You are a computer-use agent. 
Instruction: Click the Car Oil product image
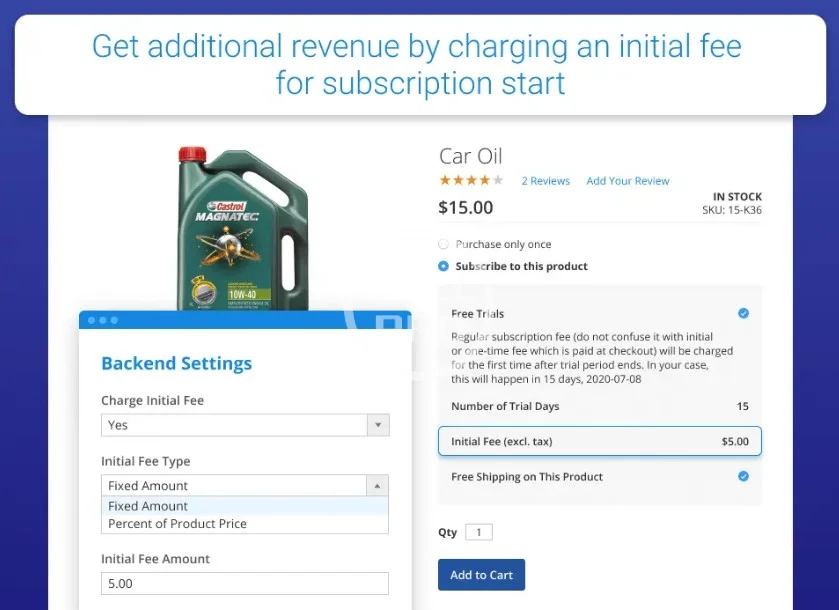pos(241,226)
